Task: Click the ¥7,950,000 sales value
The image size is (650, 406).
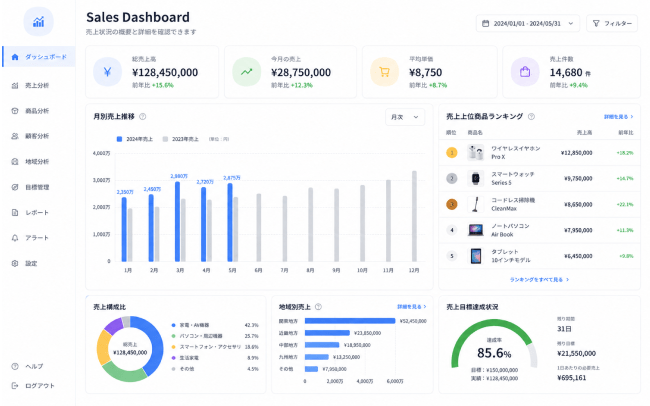Action: coord(578,230)
